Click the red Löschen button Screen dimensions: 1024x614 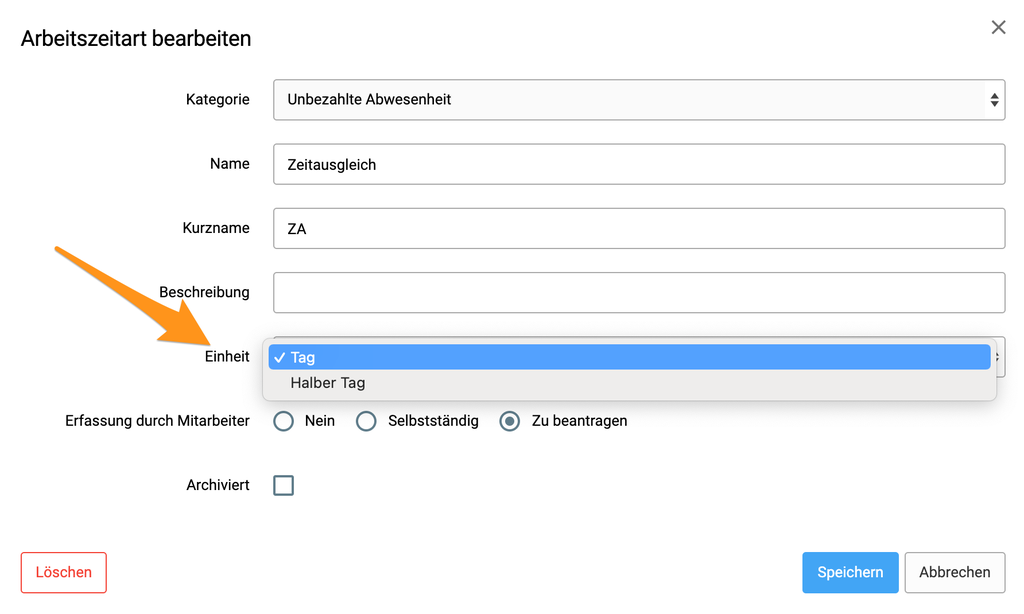click(x=63, y=573)
